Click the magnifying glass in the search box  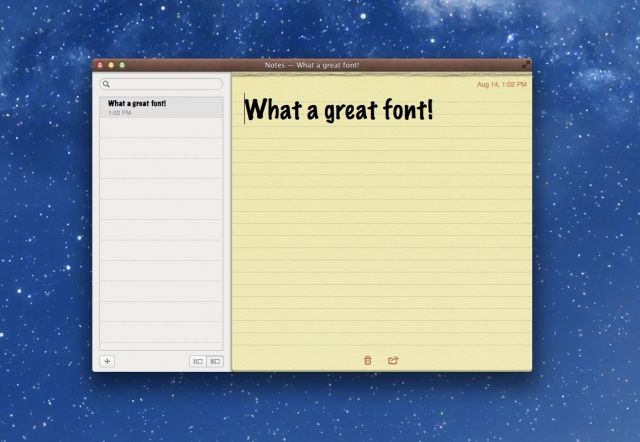tap(106, 84)
